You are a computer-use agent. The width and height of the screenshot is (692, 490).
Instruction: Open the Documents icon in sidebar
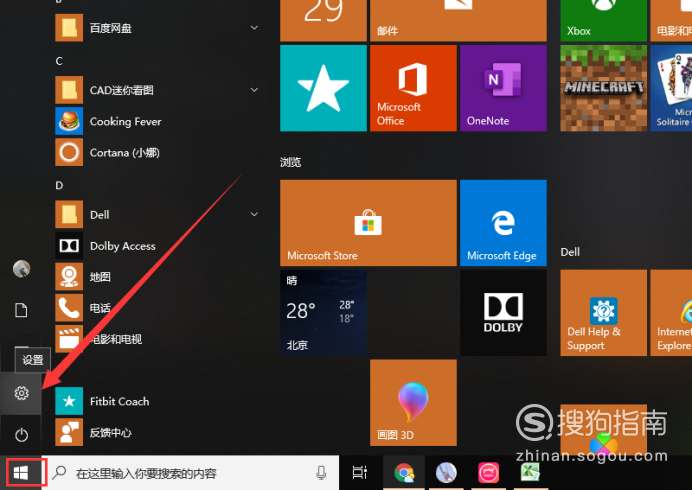21,310
